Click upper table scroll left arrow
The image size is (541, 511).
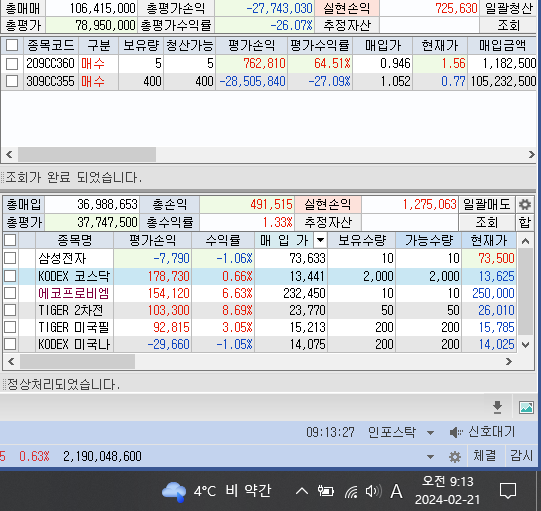(x=9, y=154)
